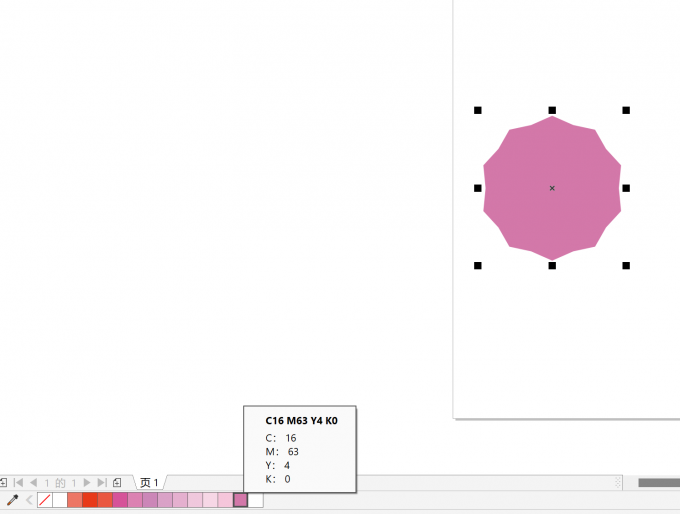Select the highlighted C16 M63 Y4 K0 swatch

(241, 500)
